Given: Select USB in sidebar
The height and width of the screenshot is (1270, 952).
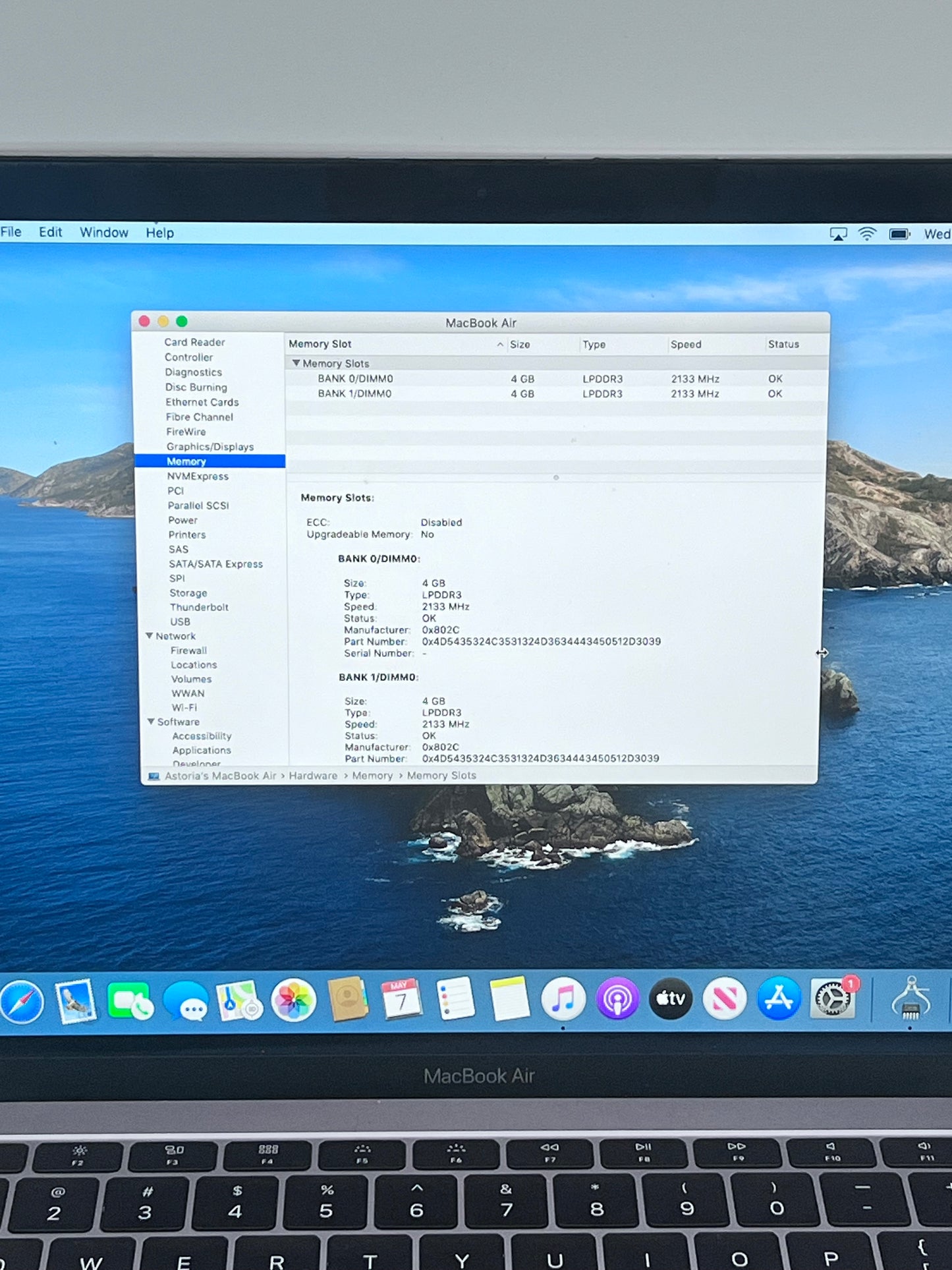Looking at the screenshot, I should 180,622.
